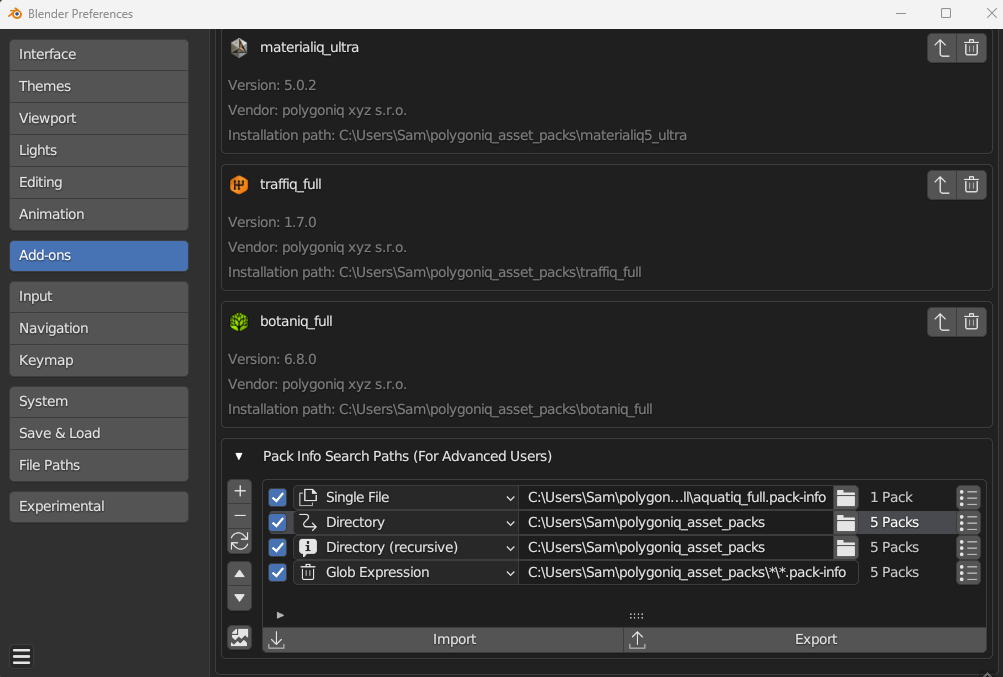Open the Viewport preferences section

click(x=99, y=118)
